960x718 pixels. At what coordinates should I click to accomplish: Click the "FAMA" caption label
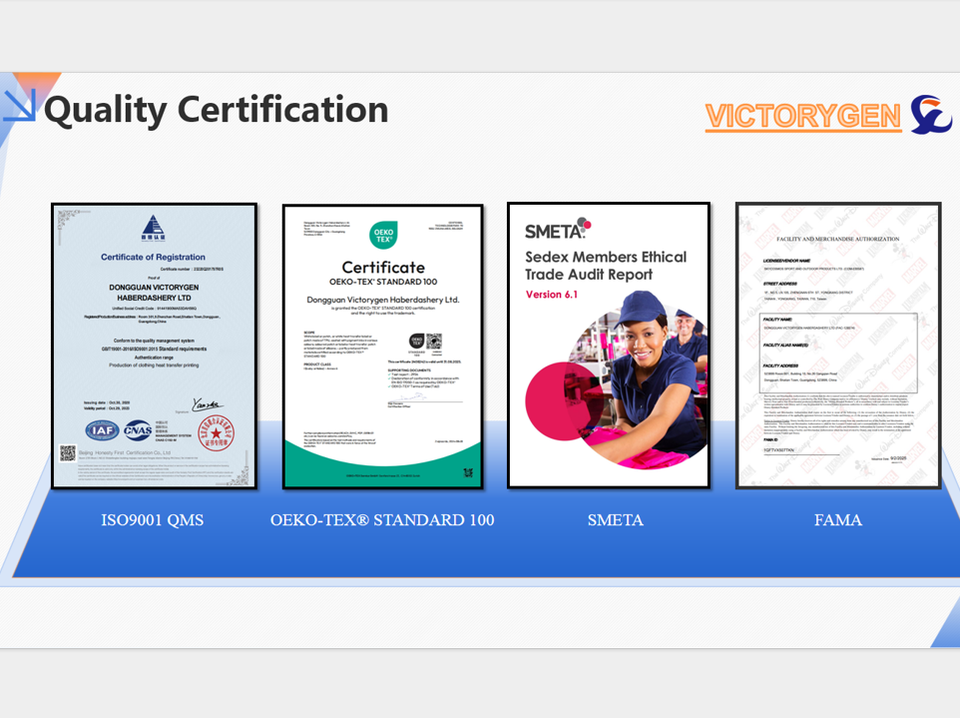point(838,520)
